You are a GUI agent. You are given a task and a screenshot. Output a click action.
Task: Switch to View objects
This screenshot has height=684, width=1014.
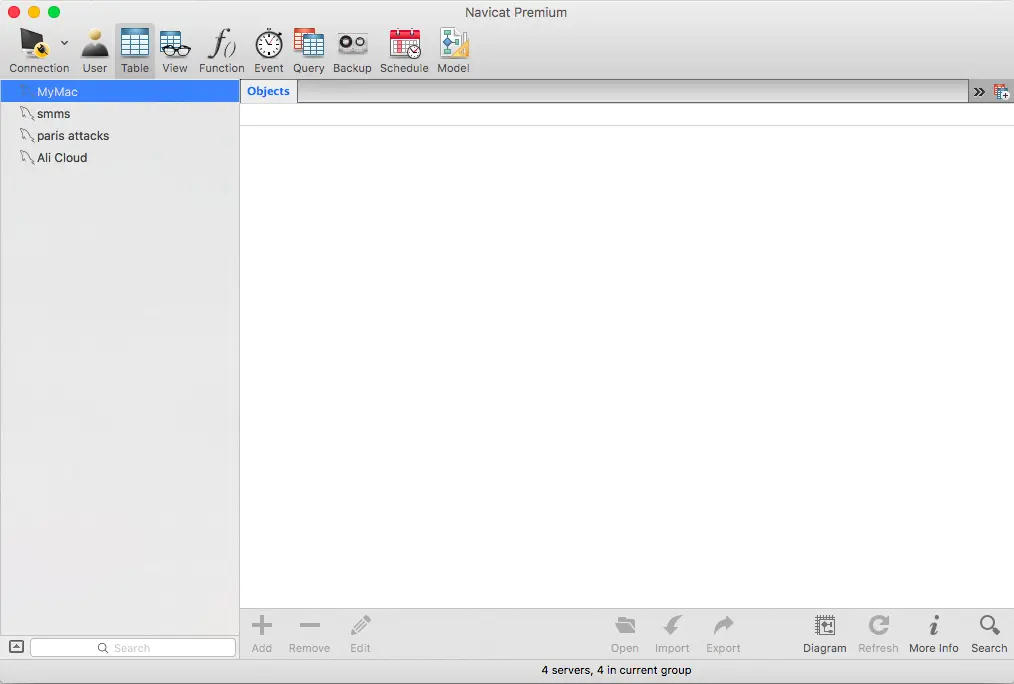tap(175, 50)
